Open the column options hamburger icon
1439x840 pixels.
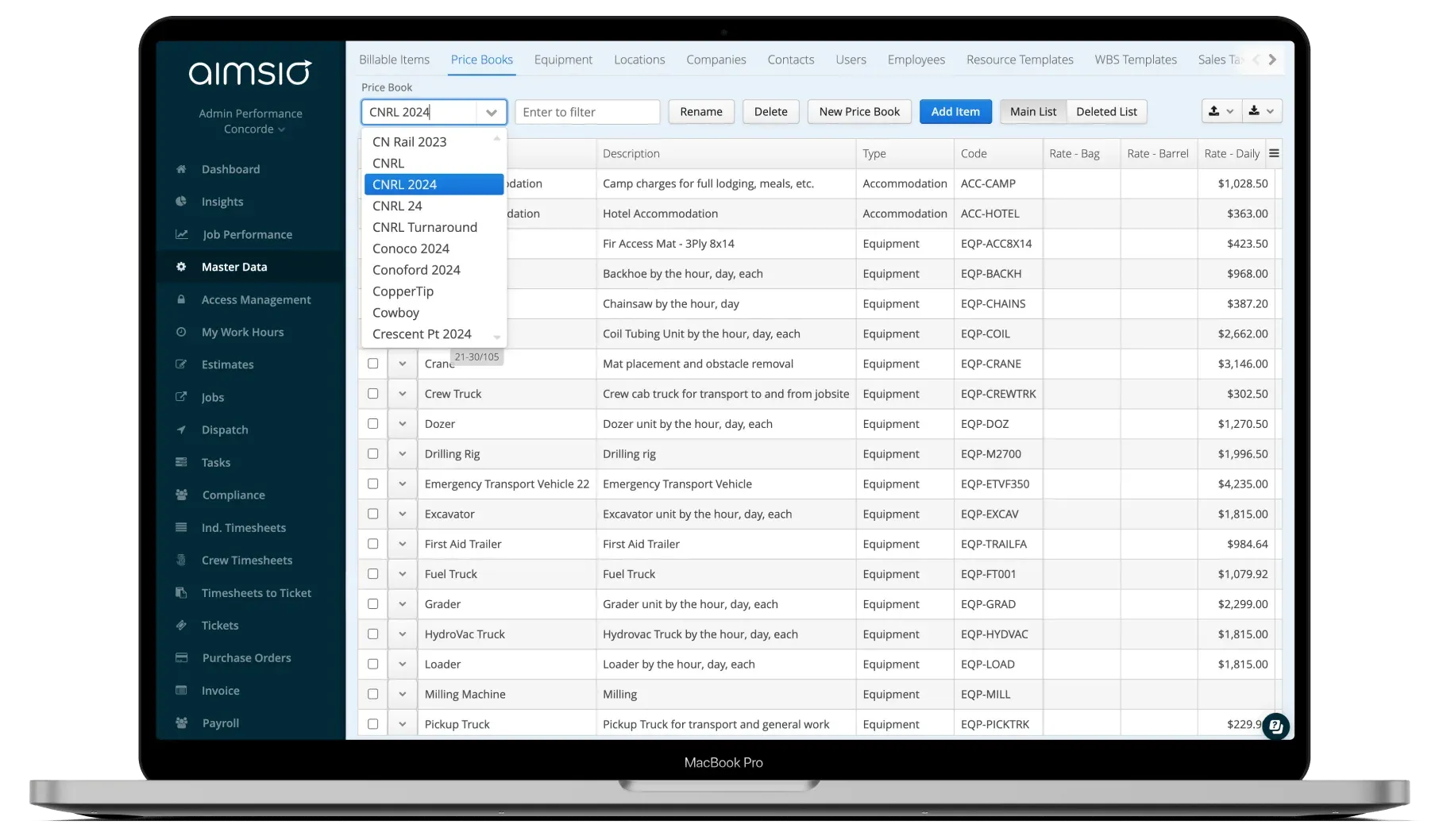[x=1274, y=152]
